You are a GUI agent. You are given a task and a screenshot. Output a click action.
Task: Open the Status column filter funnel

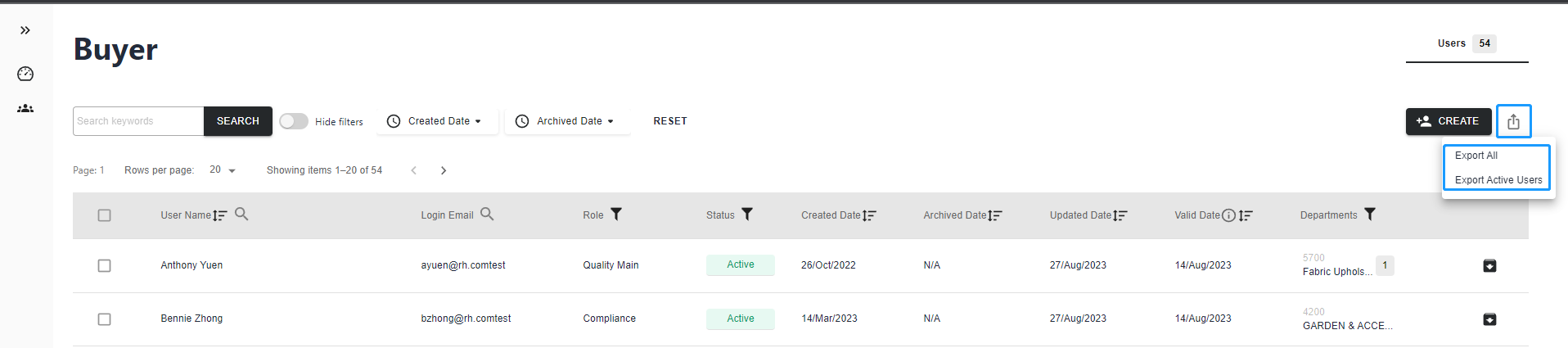click(747, 214)
